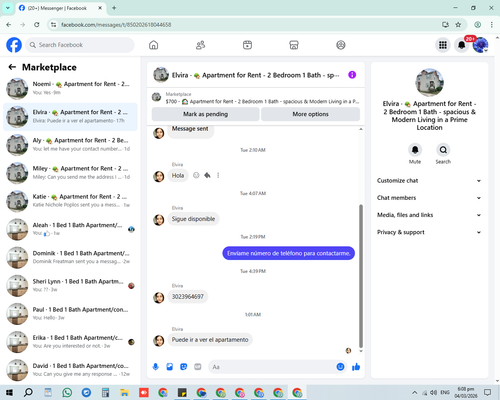Screen dimensions: 500x400
Task: Open more options dots next to Hola message
Action: (x=218, y=175)
